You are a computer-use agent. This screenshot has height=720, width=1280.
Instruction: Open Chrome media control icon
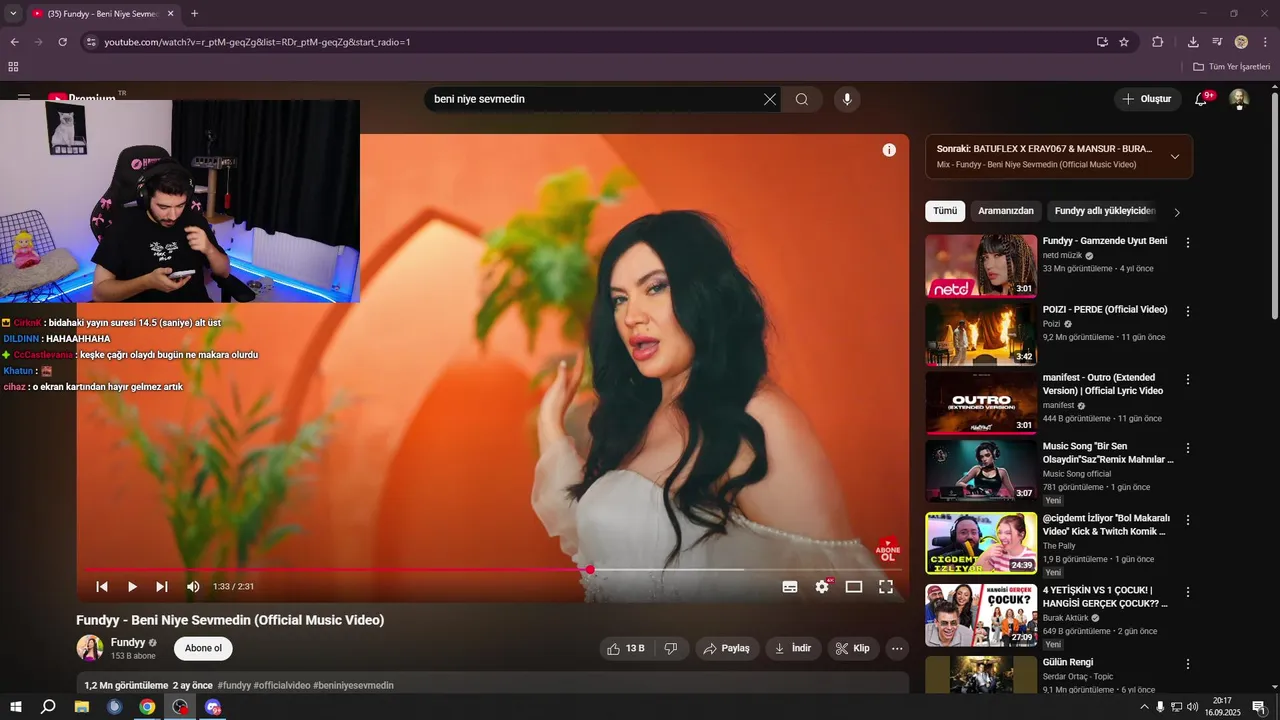[1217, 42]
